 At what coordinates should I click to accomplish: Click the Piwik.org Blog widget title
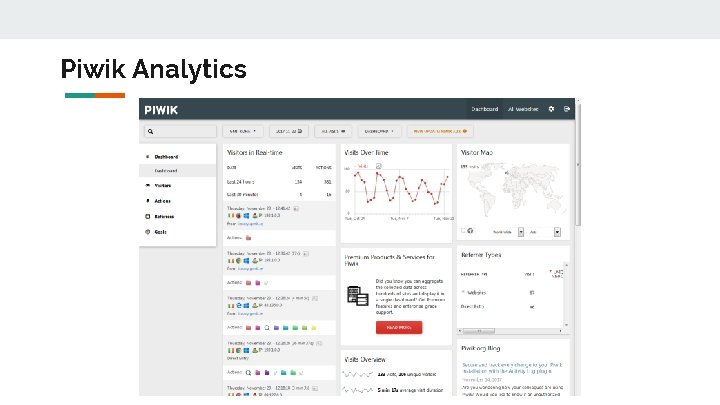pyautogui.click(x=480, y=349)
